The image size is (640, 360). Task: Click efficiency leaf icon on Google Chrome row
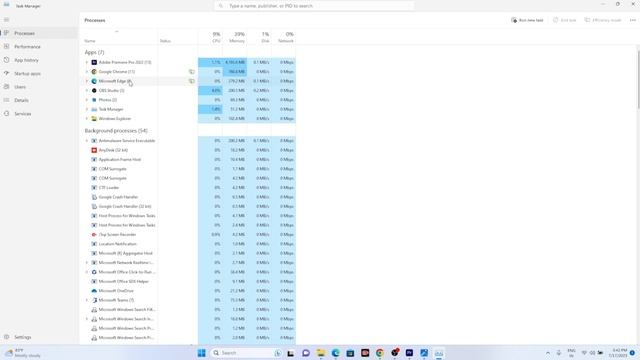191,72
